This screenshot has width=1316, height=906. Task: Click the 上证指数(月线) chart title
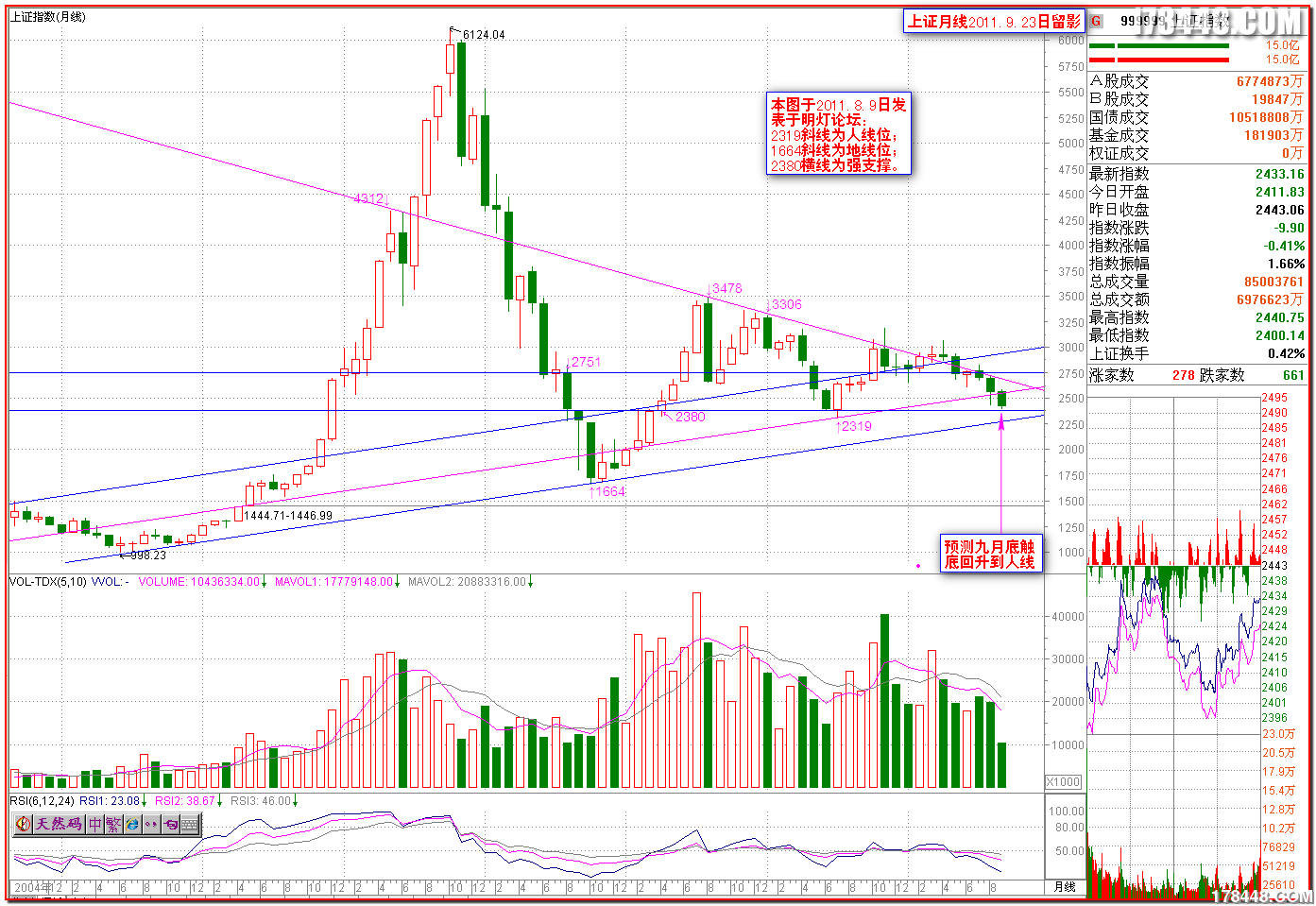tap(47, 17)
